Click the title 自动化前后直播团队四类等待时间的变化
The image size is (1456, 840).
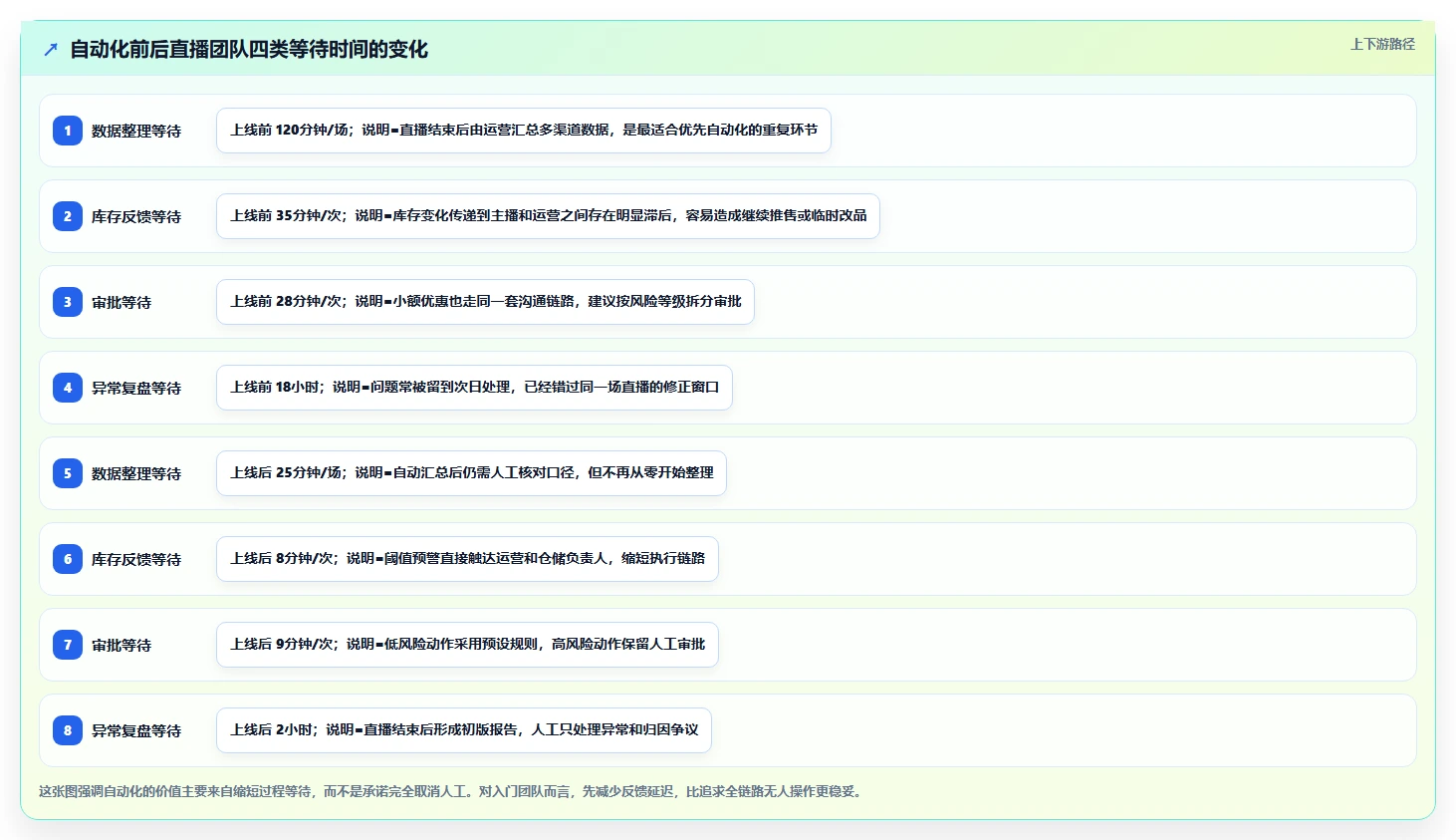249,49
